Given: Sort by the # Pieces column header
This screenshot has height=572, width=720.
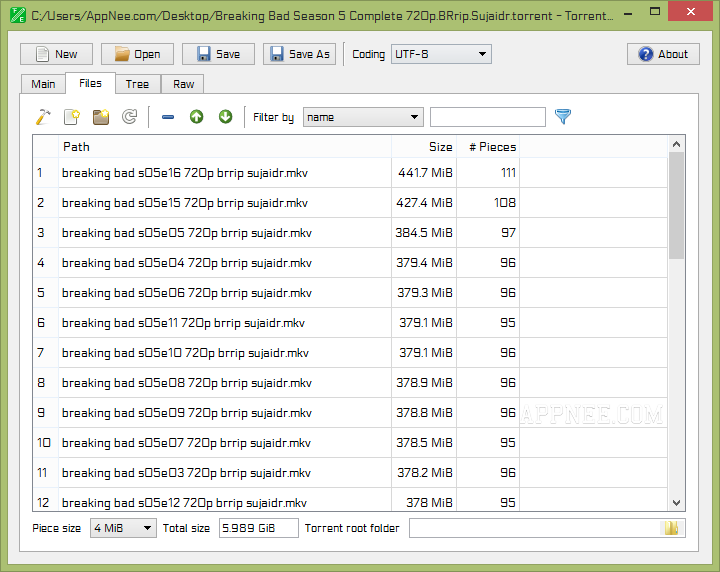Looking at the screenshot, I should coord(488,147).
